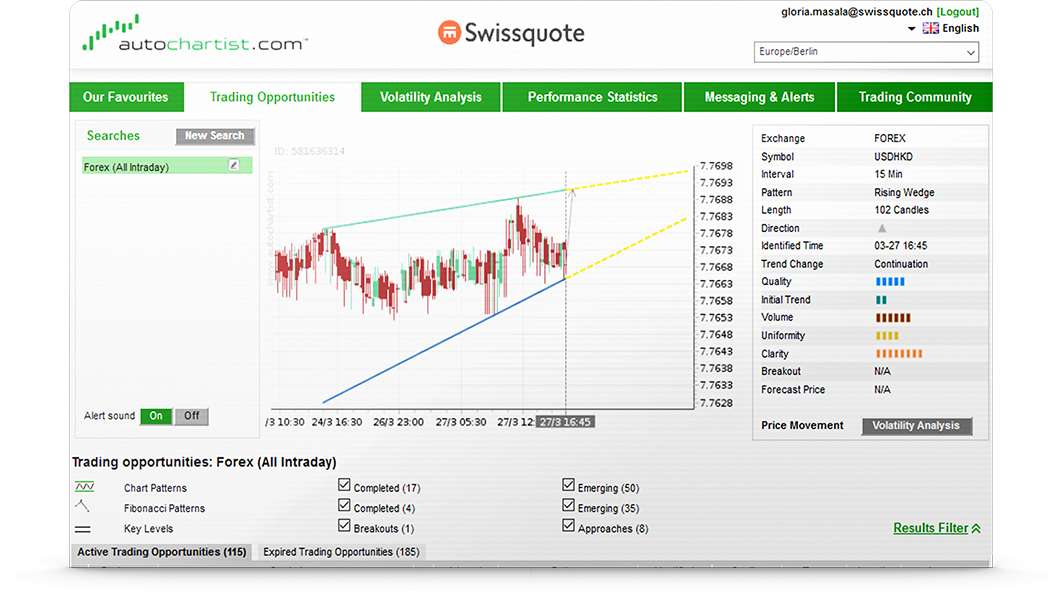Screen dimensions: 1062x594
Task: Toggle Chart Patterns Completed (17) checkbox
Action: tap(344, 485)
